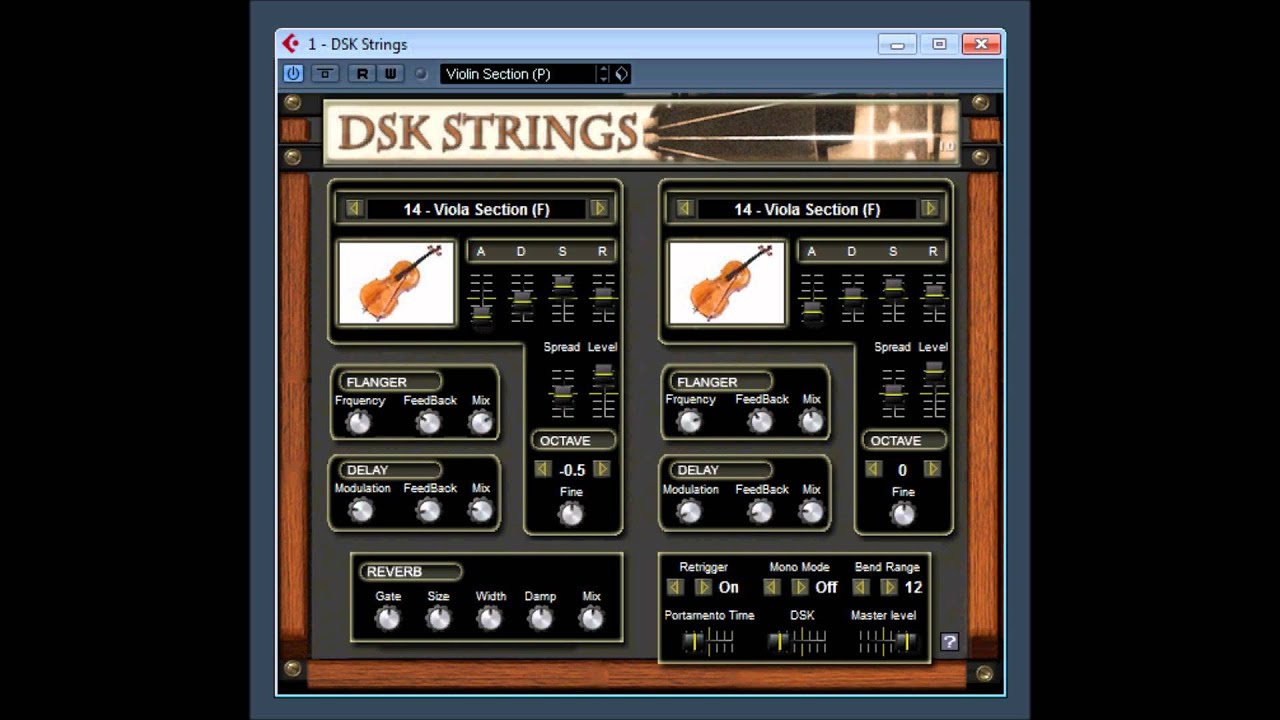
Task: Click the Reverb Damp knob
Action: (x=540, y=619)
